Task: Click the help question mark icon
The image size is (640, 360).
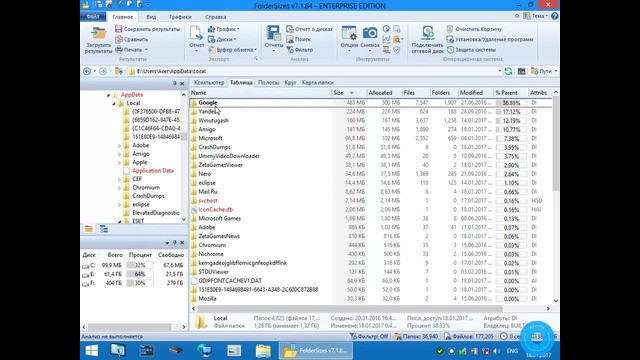Action: [x=554, y=16]
